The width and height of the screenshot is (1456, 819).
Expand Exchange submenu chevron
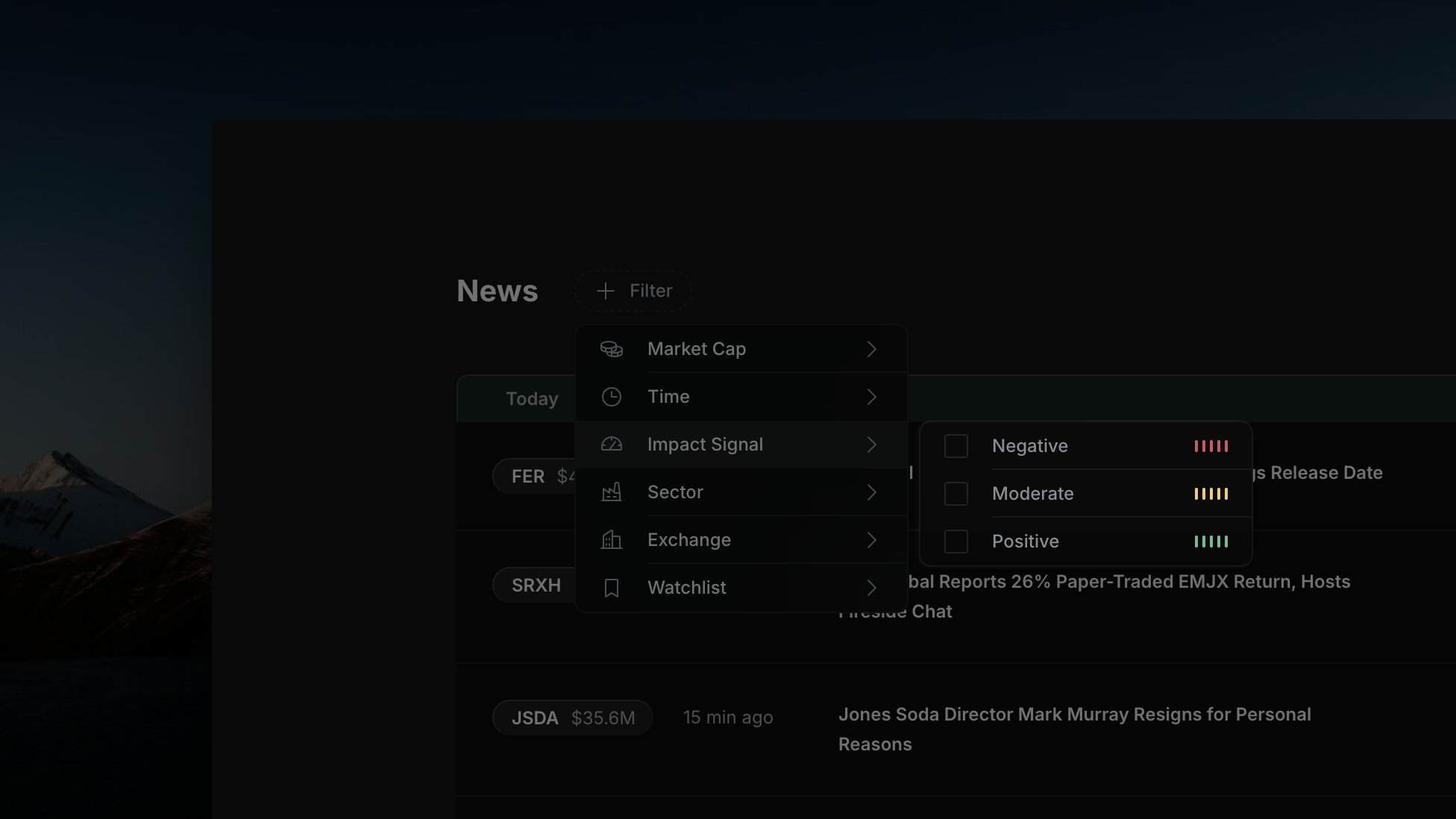coord(871,540)
